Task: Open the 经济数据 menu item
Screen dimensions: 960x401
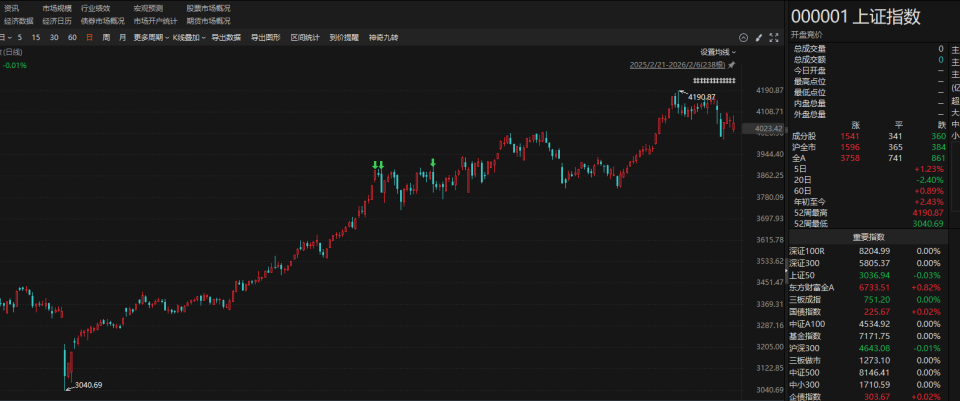Action: click(19, 21)
